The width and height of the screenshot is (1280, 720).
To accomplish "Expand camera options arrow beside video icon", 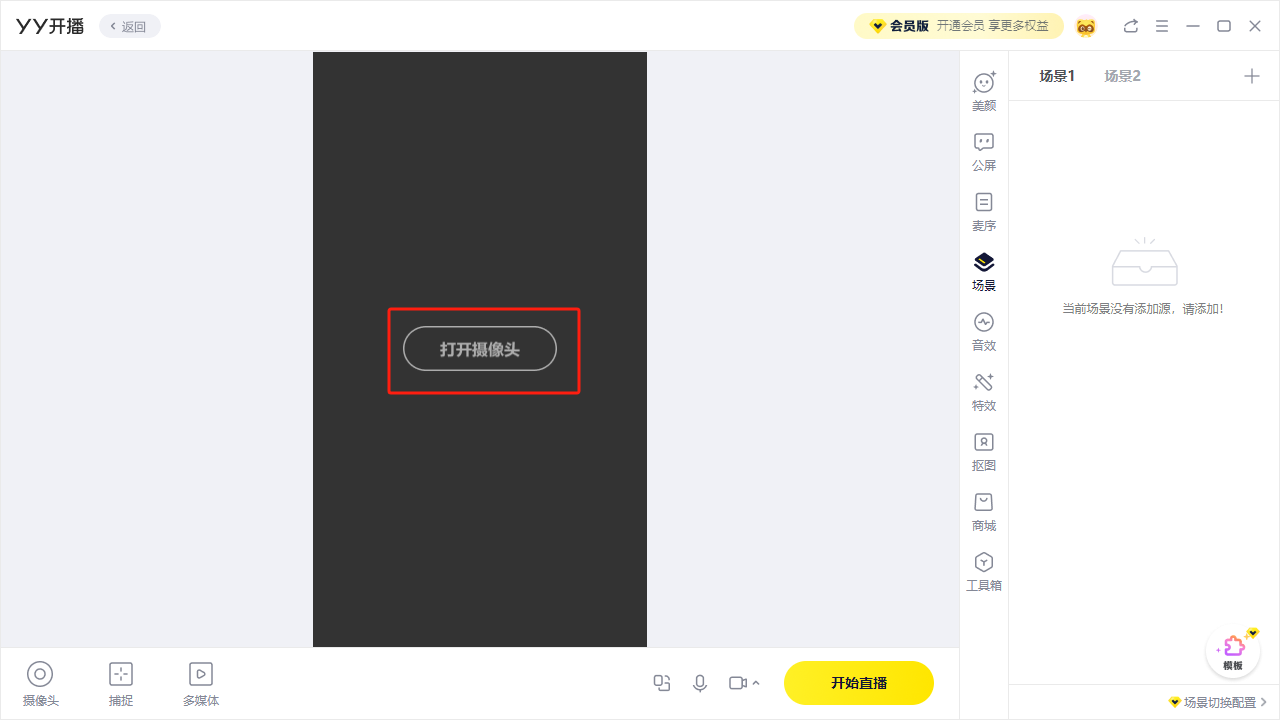I will coord(756,683).
